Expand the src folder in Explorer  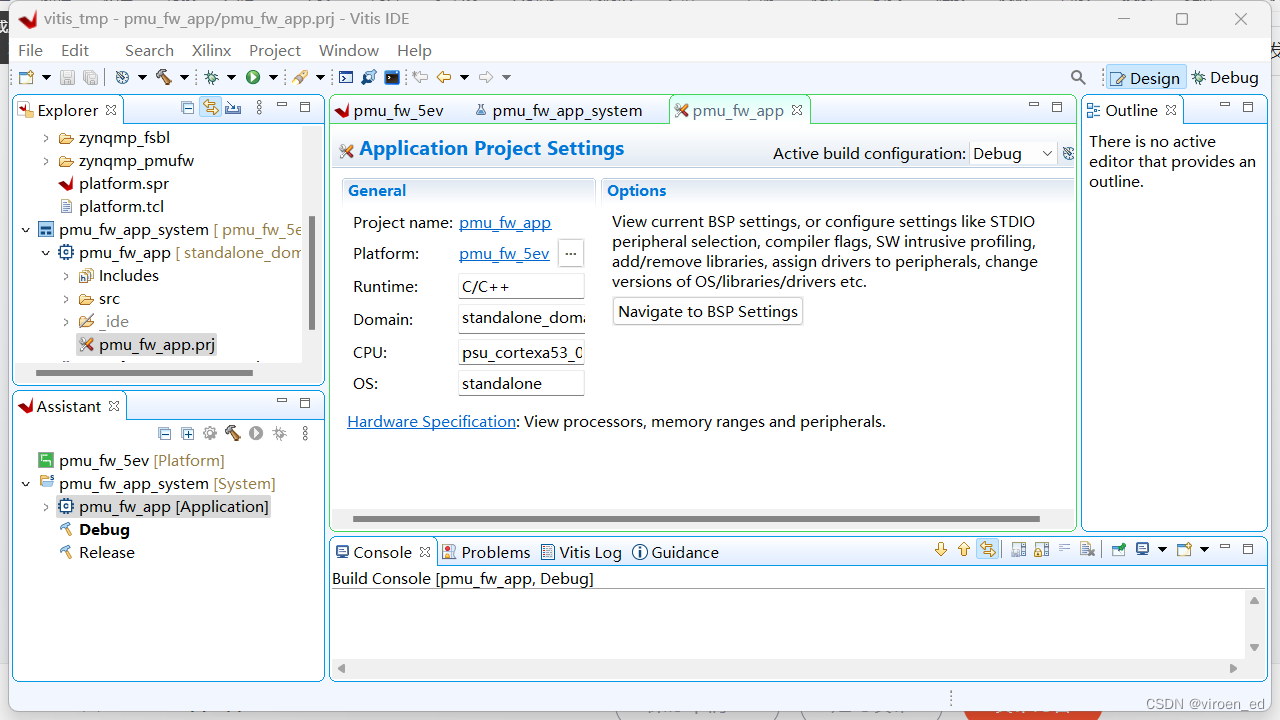pyautogui.click(x=65, y=298)
